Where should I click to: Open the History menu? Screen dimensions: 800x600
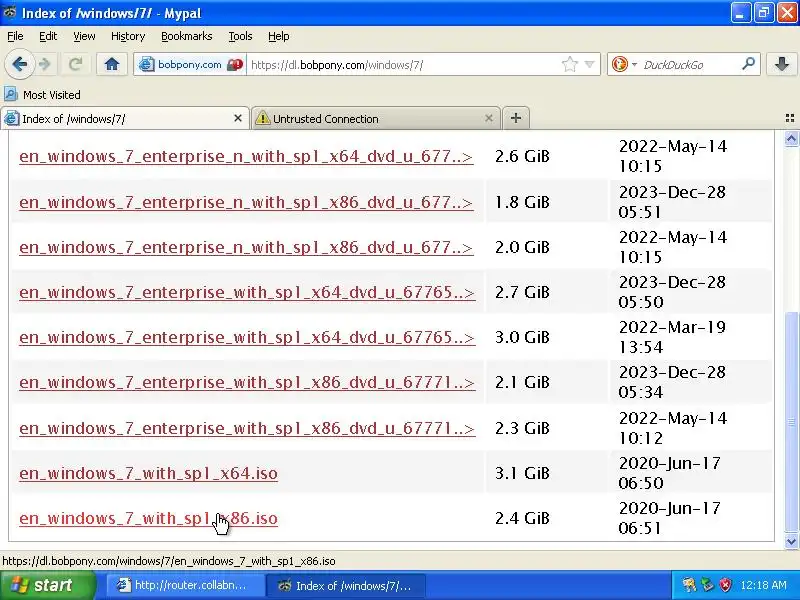click(x=128, y=36)
